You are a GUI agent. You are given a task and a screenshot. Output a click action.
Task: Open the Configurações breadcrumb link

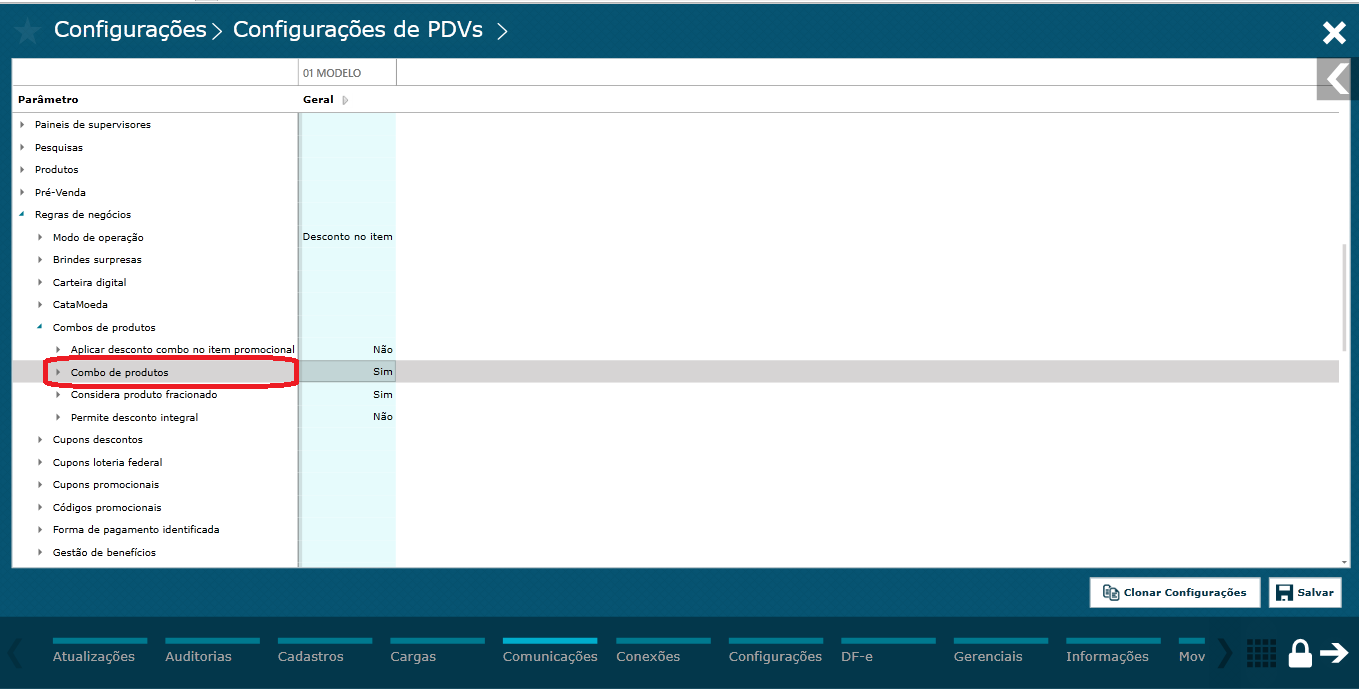coord(130,30)
